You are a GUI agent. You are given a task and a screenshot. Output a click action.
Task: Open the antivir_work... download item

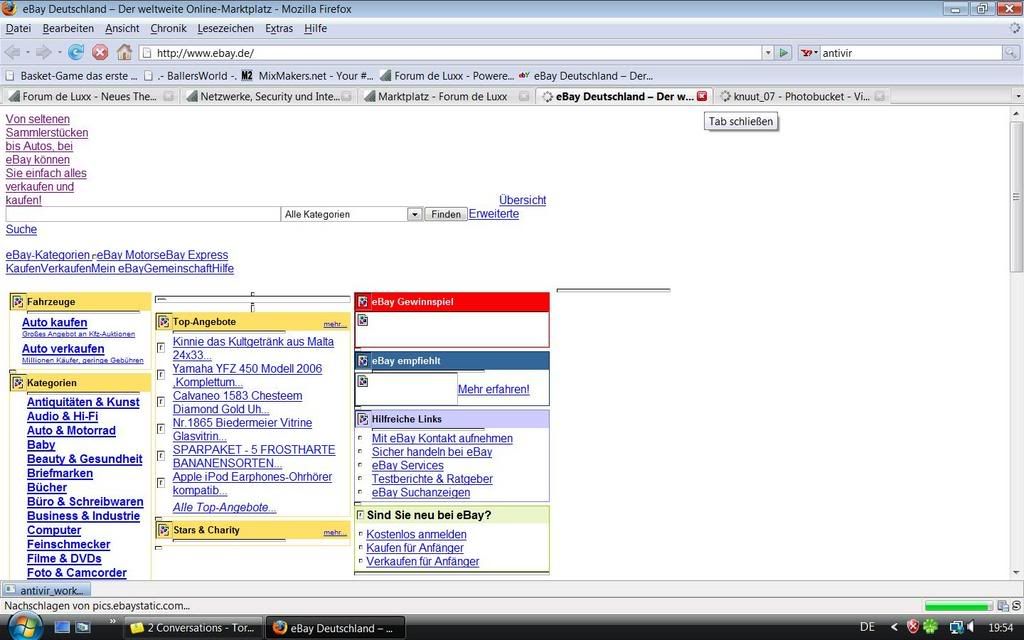click(x=46, y=590)
